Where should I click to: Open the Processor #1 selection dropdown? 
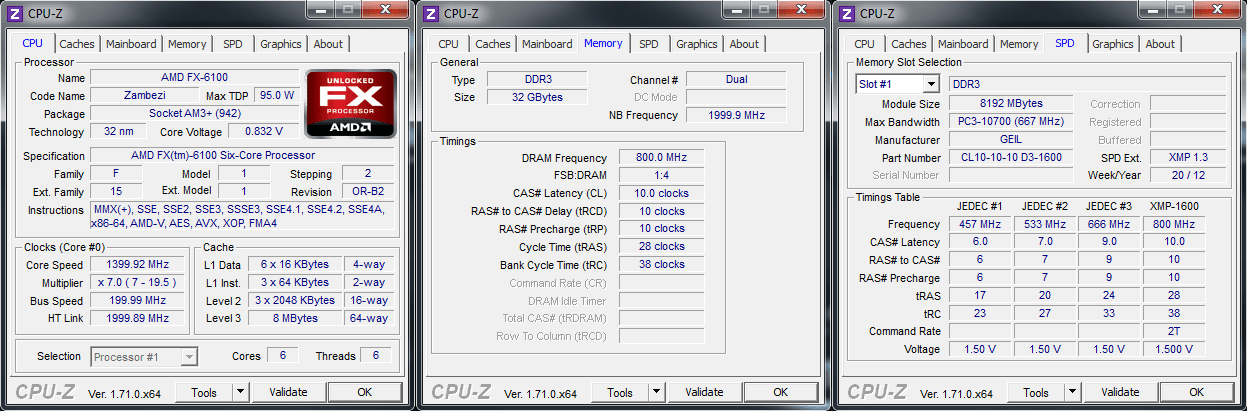click(x=144, y=356)
